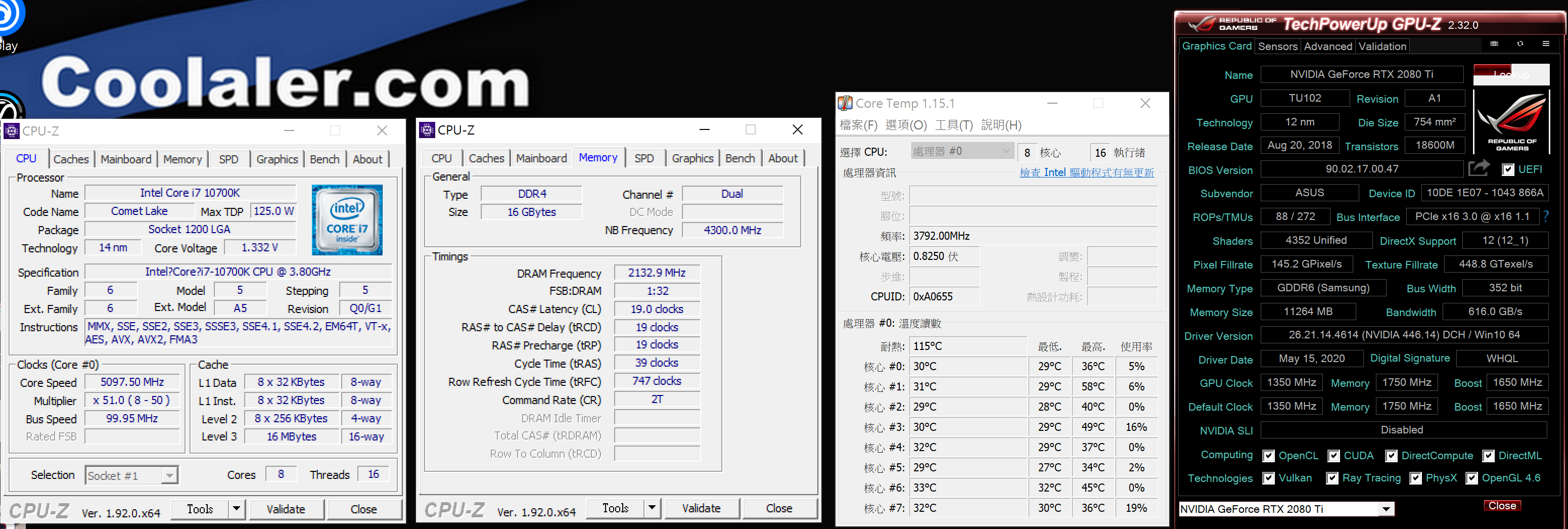The height and width of the screenshot is (529, 1568).
Task: Click the CPUID value 0xA0655
Action: (x=944, y=296)
